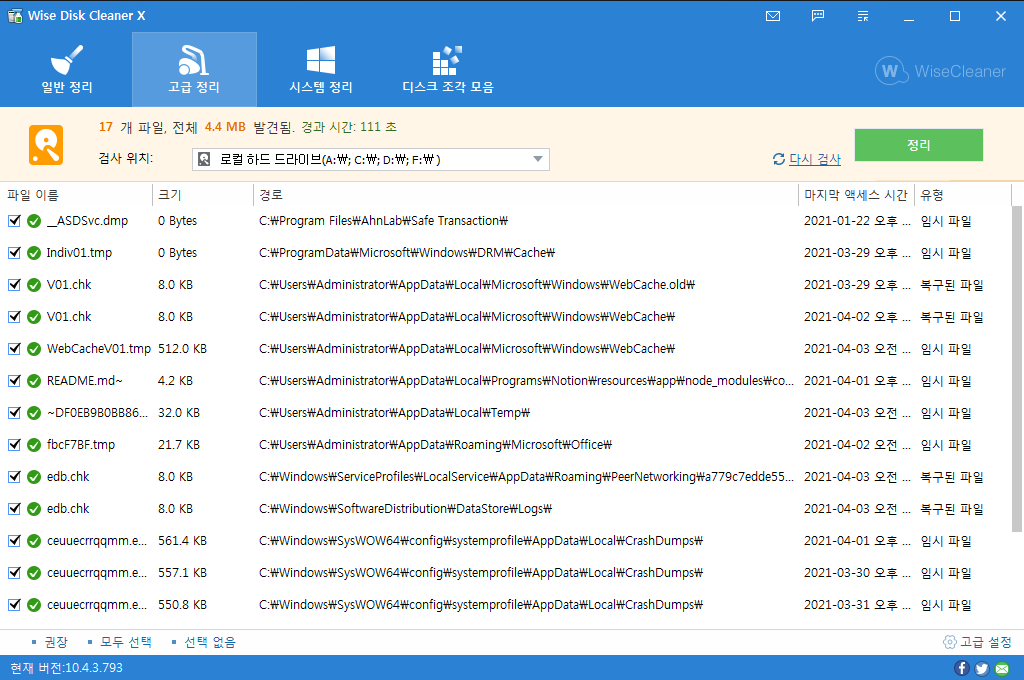This screenshot has width=1024, height=680.
Task: Select path ending with Safe Transaction
Action: pyautogui.click(x=383, y=221)
